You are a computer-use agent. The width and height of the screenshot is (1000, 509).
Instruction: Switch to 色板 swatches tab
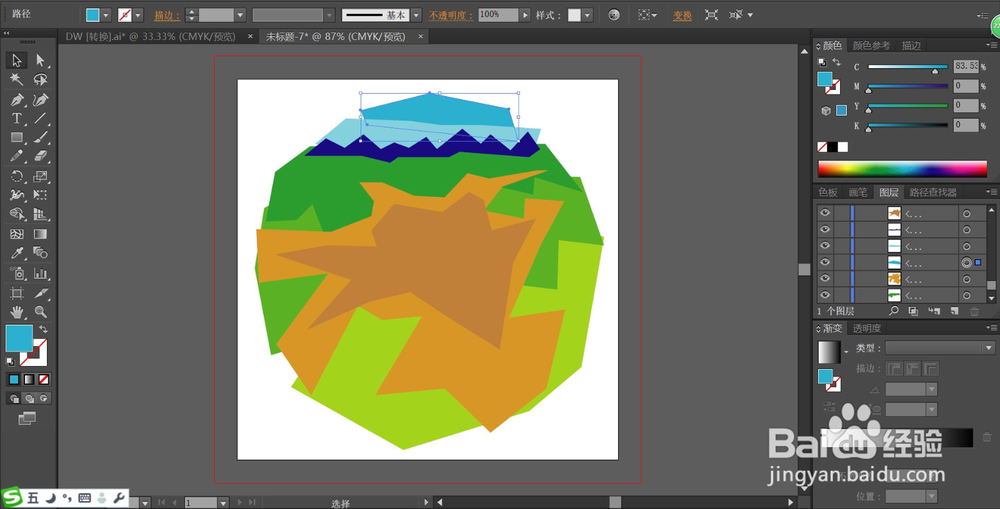pyautogui.click(x=828, y=192)
